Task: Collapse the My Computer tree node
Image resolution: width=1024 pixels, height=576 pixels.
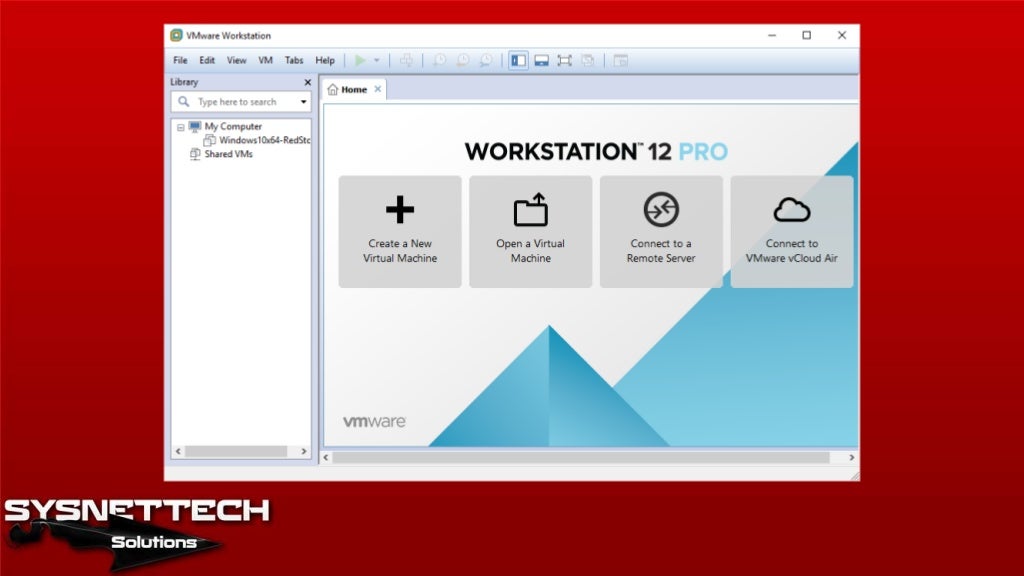Action: 180,127
